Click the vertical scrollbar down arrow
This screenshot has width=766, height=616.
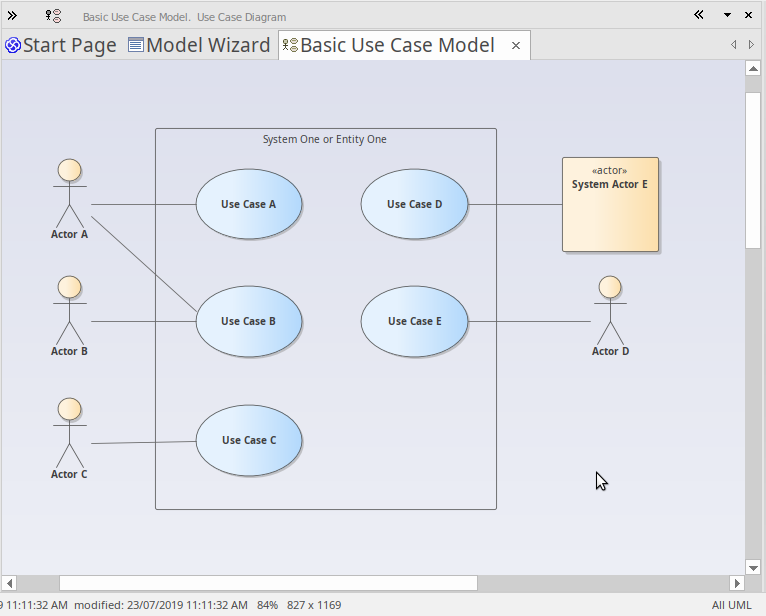(x=754, y=567)
